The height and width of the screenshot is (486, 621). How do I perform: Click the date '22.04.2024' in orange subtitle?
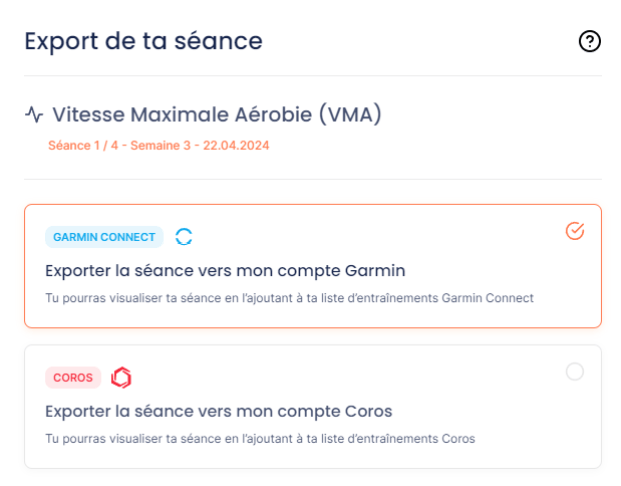click(236, 145)
